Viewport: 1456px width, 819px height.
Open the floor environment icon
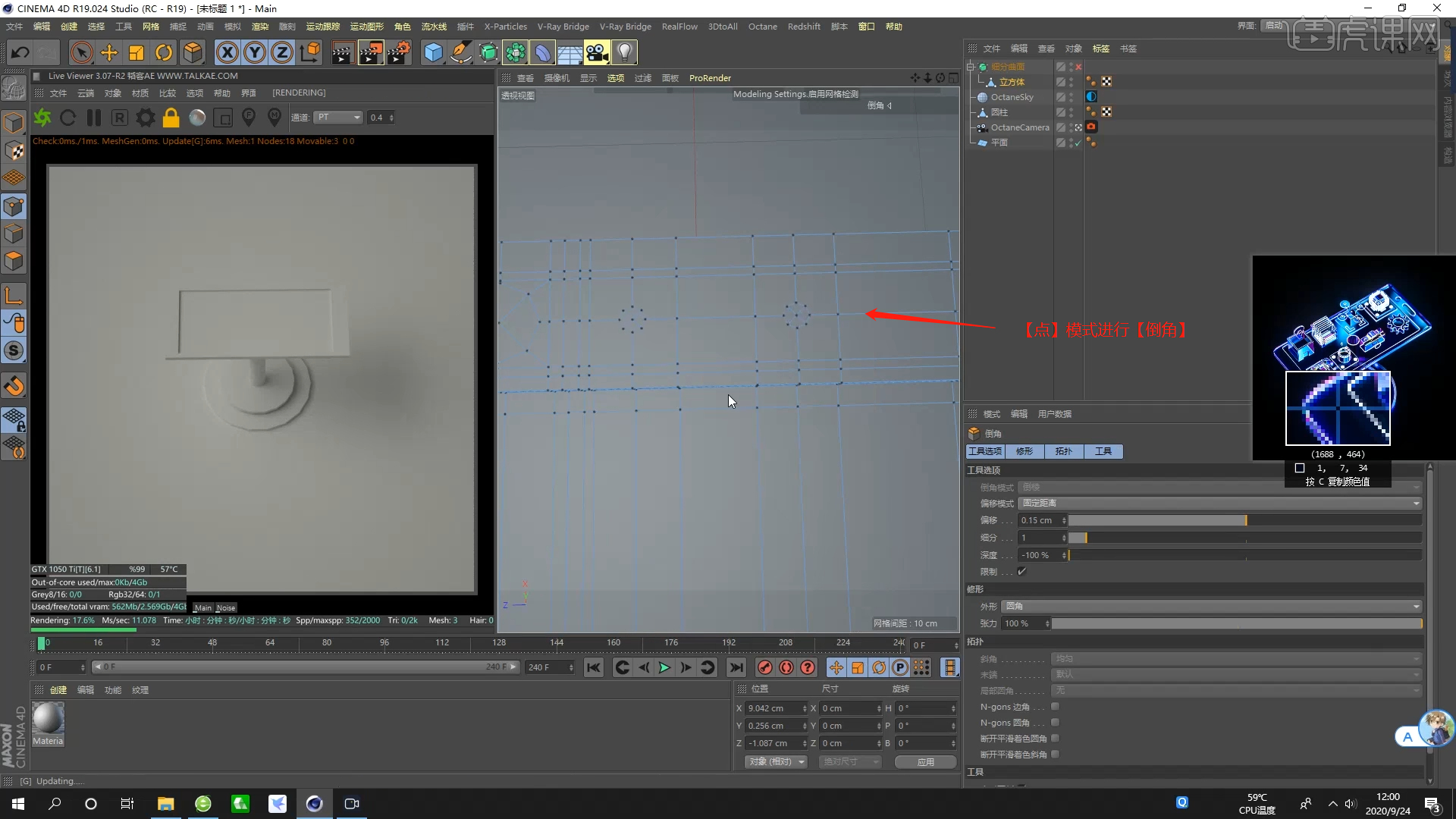pos(570,52)
